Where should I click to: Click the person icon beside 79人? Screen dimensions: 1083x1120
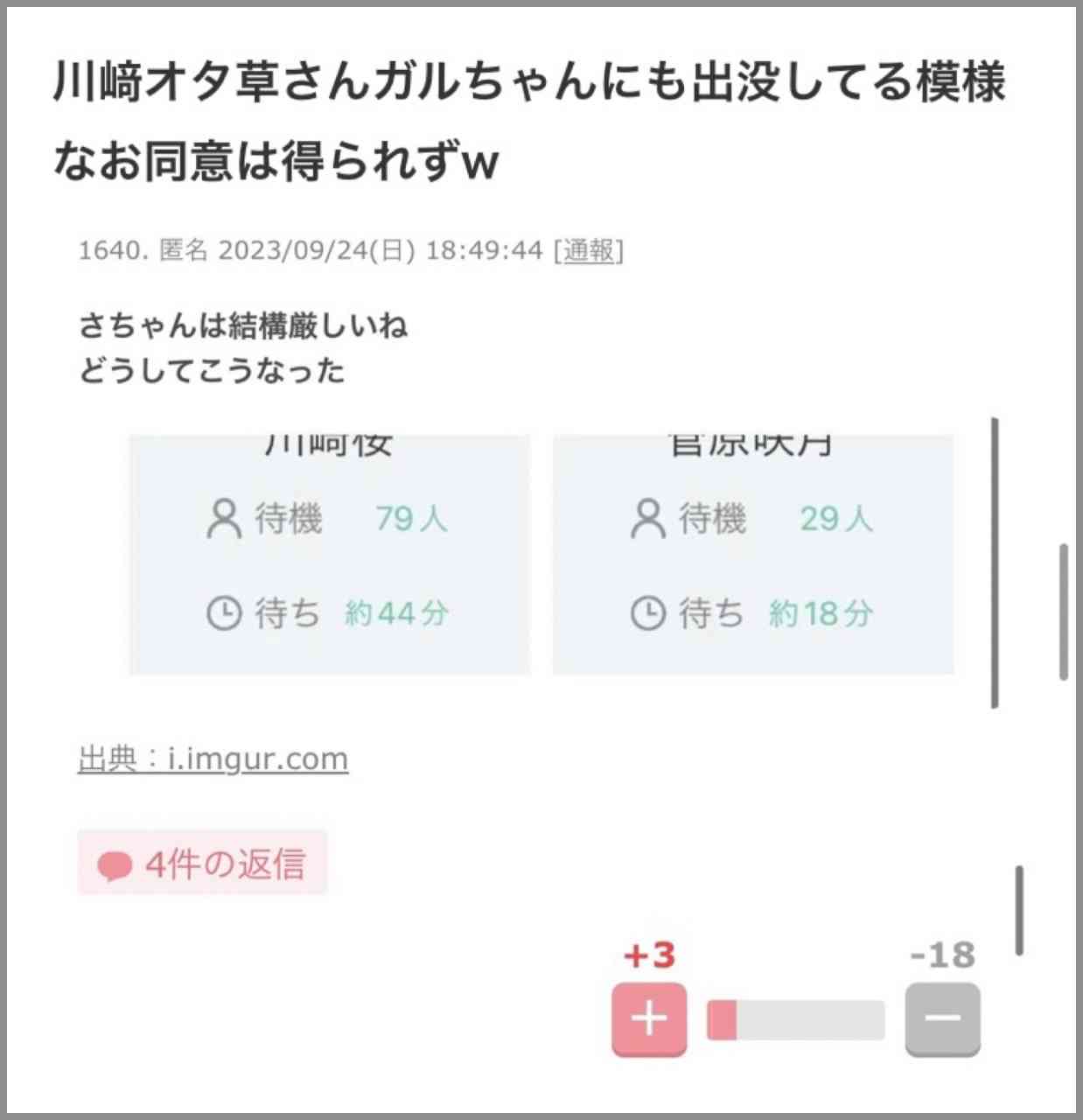pyautogui.click(x=223, y=518)
